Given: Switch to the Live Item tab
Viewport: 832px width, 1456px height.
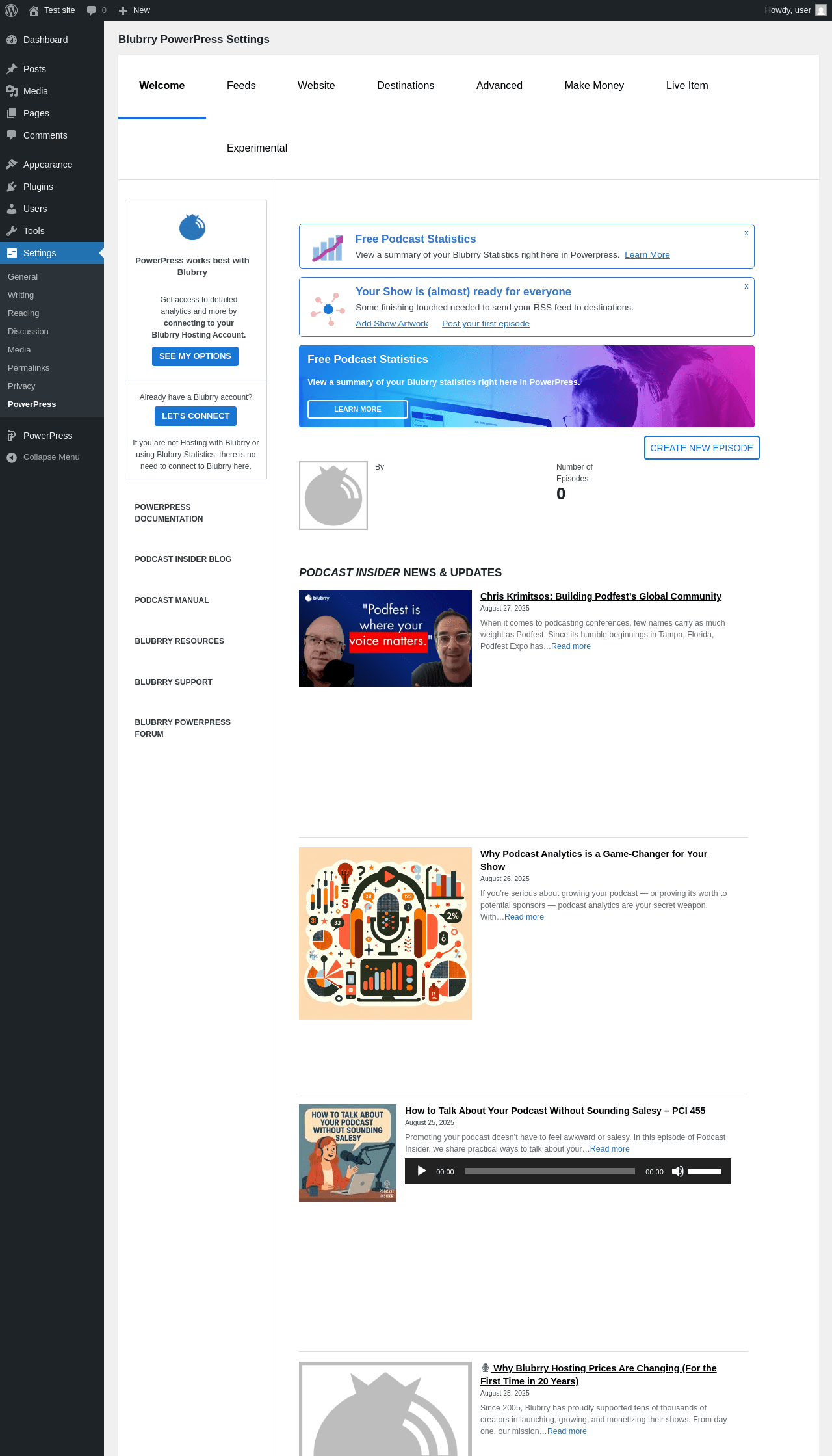Looking at the screenshot, I should tap(687, 86).
